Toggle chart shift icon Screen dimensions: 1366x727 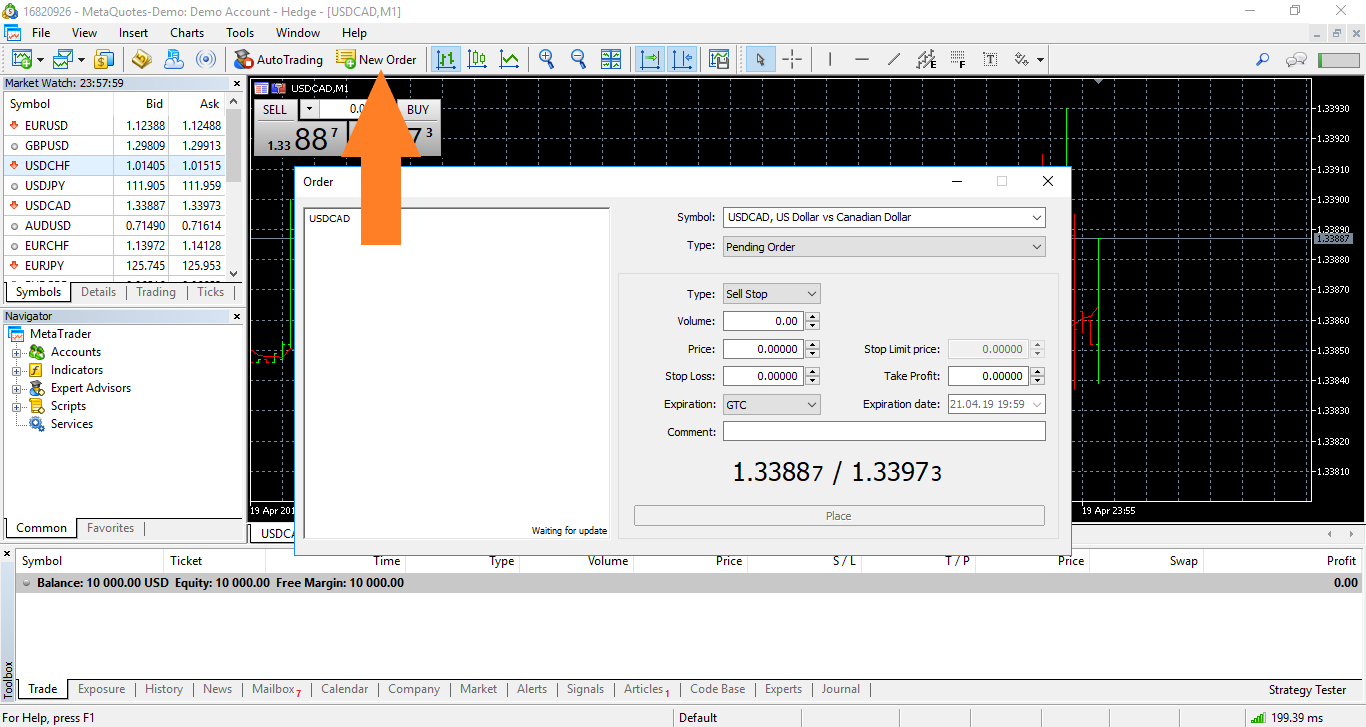coord(683,59)
